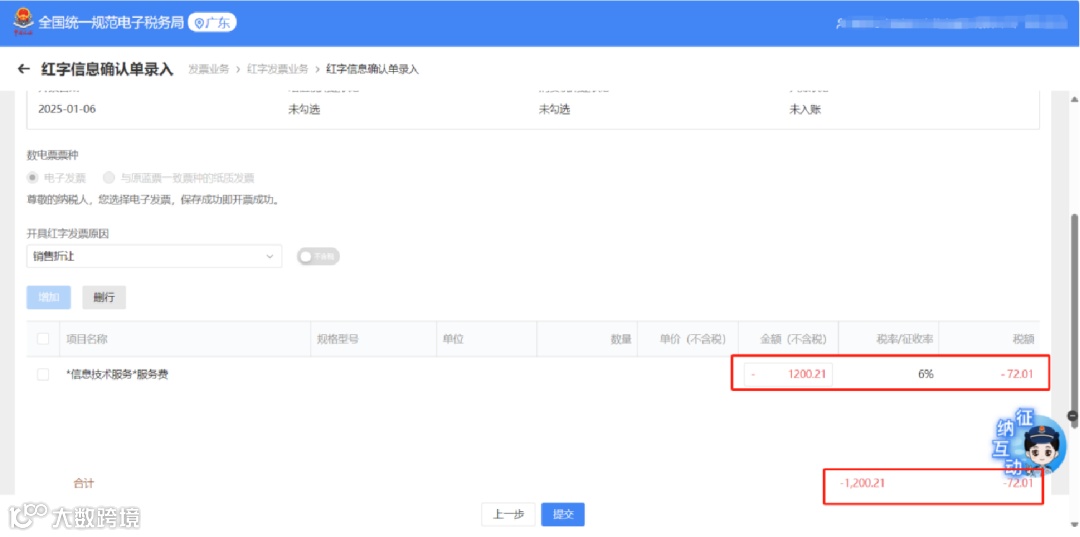This screenshot has width=1080, height=537.
Task: Click the 项目名称 column header
Action: pos(87,339)
